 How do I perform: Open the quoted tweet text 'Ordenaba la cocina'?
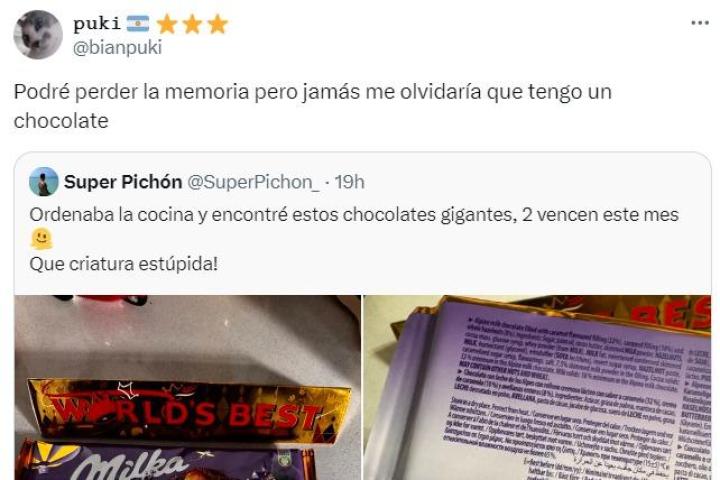click(x=354, y=215)
